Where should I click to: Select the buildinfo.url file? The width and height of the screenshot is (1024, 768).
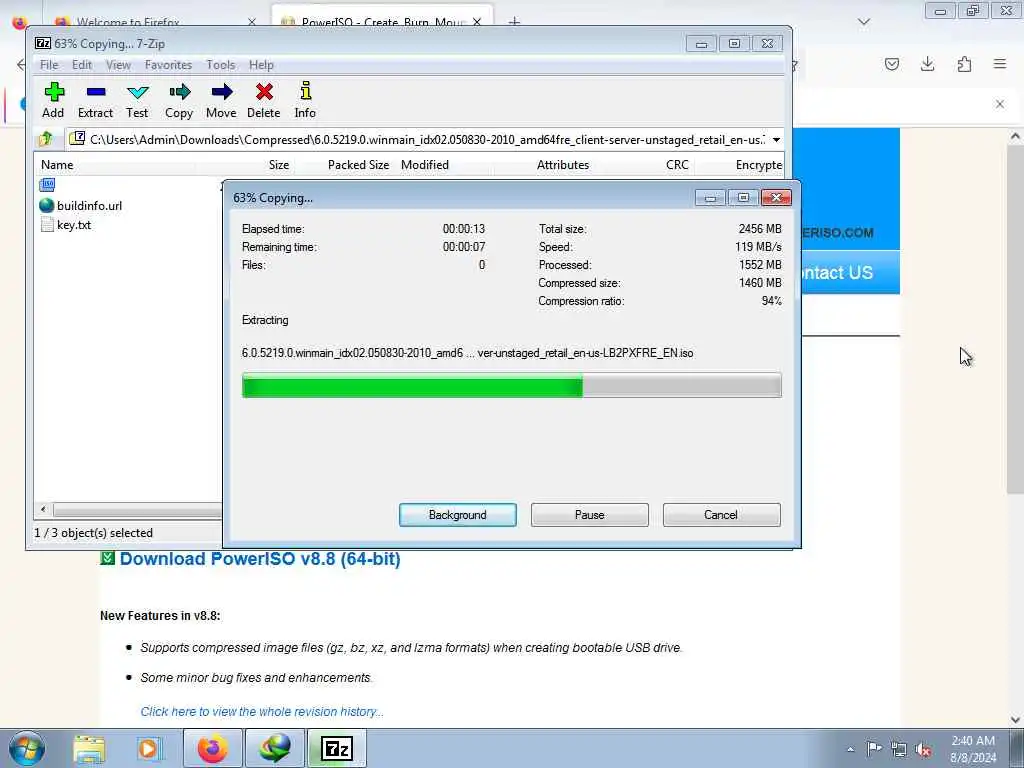[x=81, y=206]
